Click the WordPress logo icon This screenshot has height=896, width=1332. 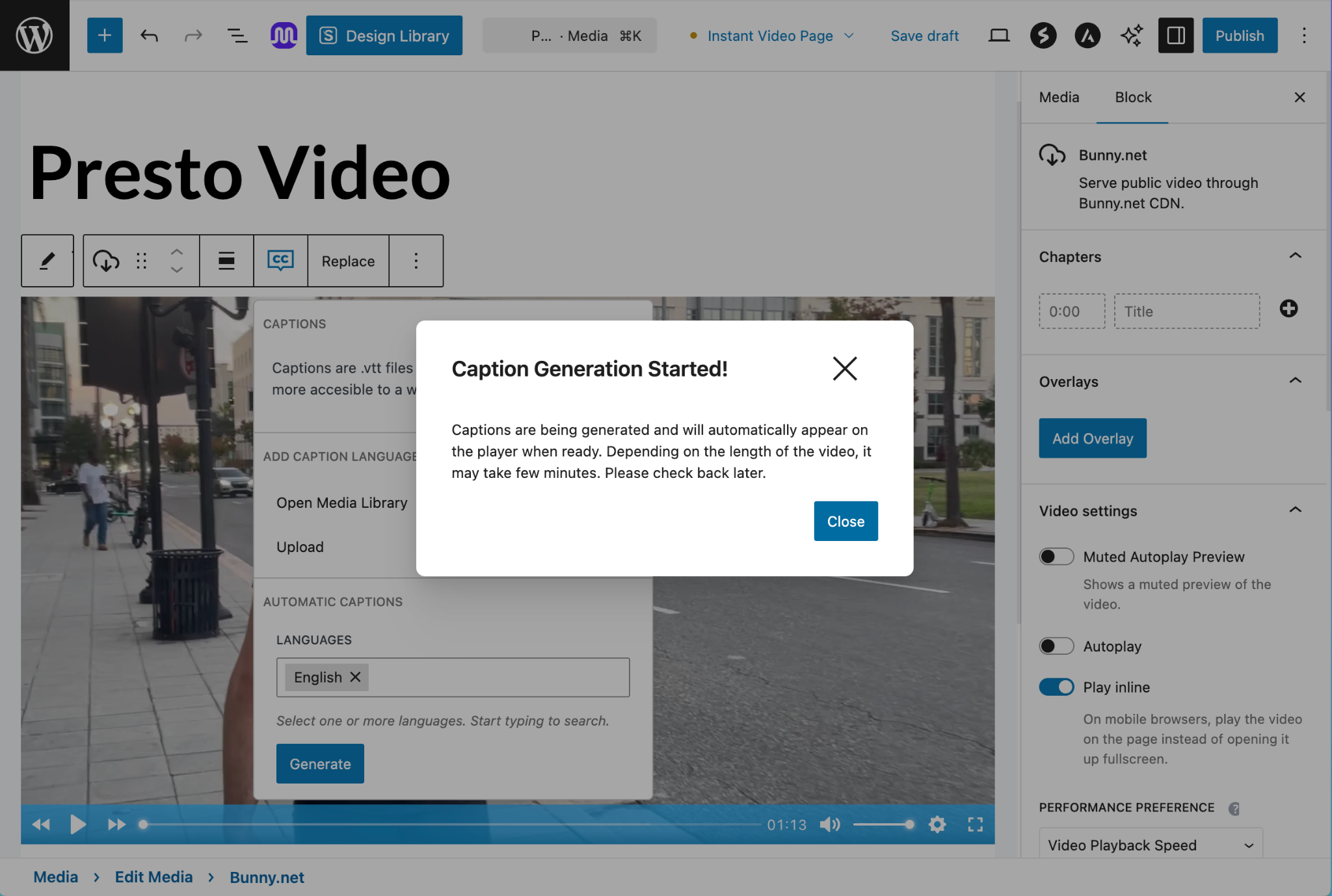coord(34,35)
